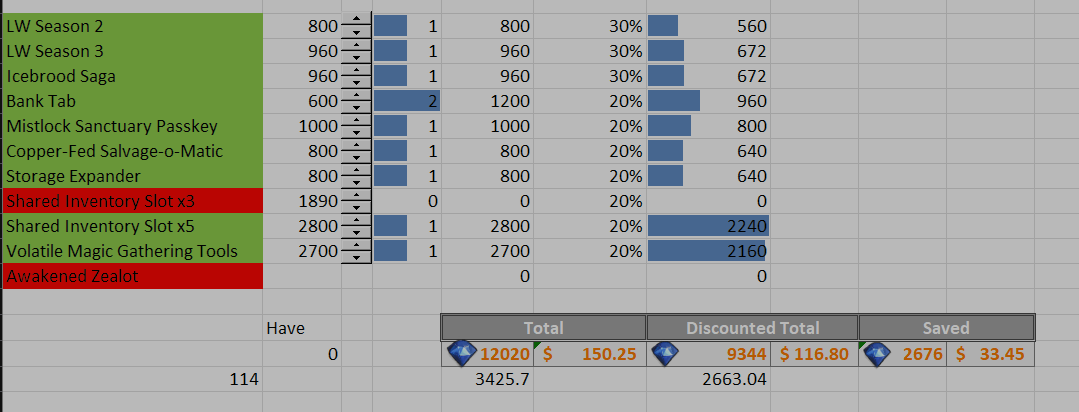Image resolution: width=1079 pixels, height=412 pixels.
Task: Select the 560 discounted price cell
Action: coord(708,26)
